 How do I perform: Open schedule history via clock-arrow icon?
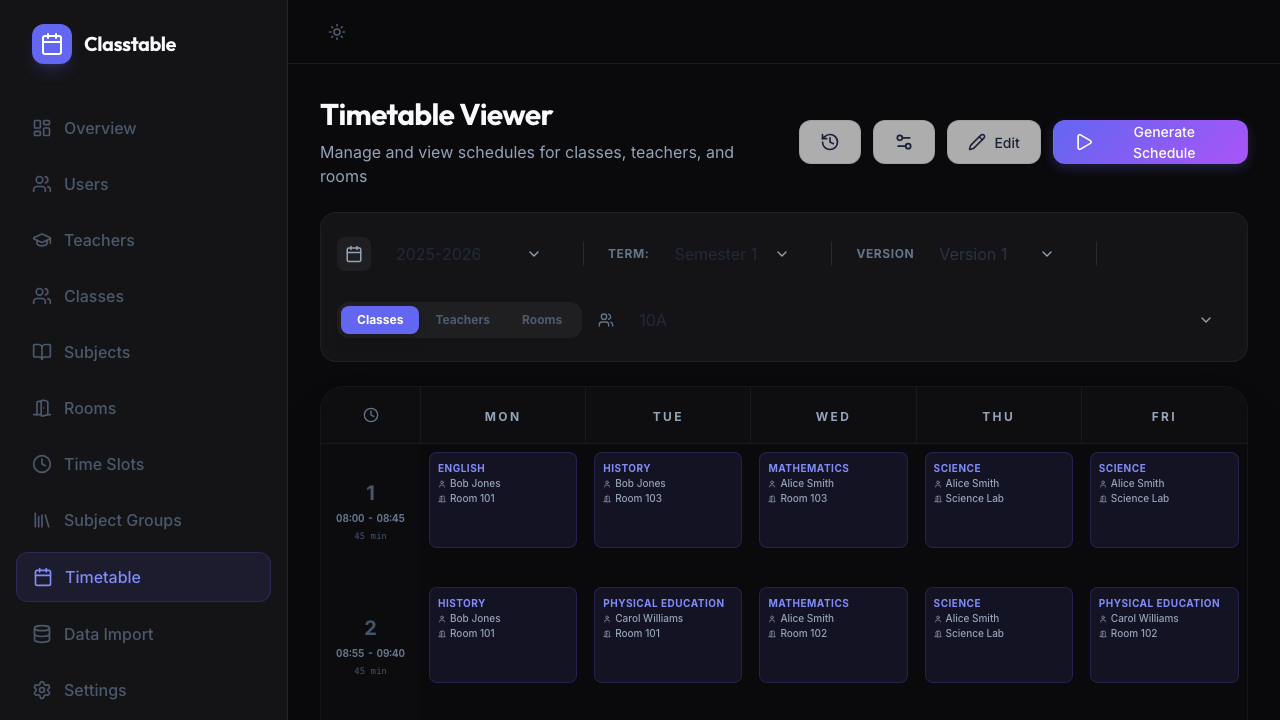tap(829, 141)
